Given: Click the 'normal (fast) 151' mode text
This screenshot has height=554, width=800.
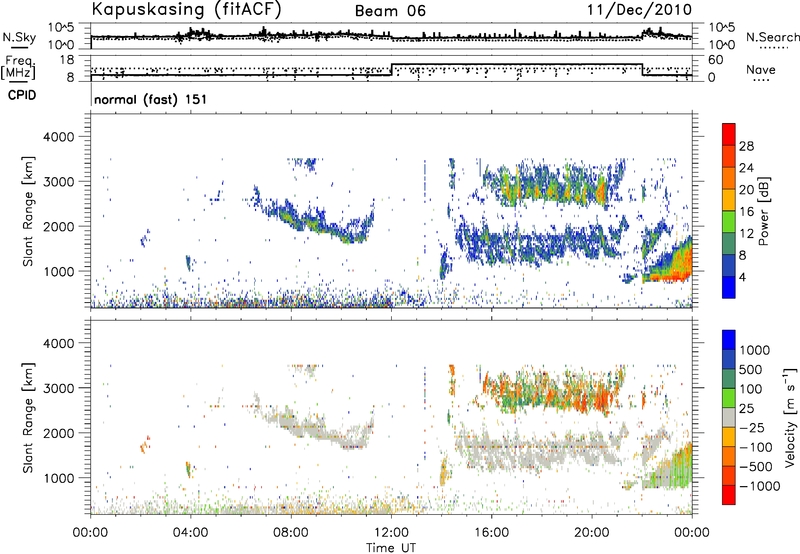Looking at the screenshot, I should coord(151,99).
